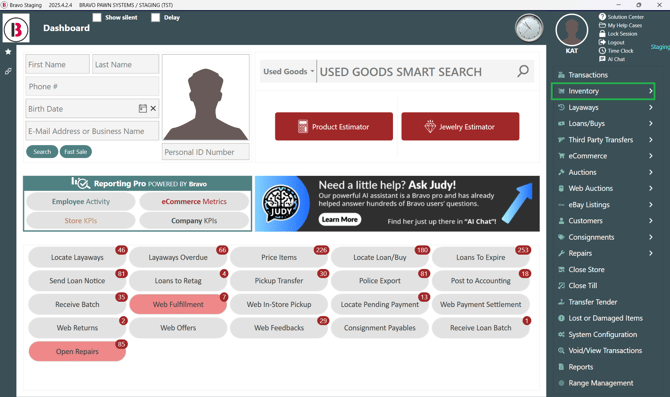Expand the Layaways submenu chevron
The image size is (670, 397).
650,107
